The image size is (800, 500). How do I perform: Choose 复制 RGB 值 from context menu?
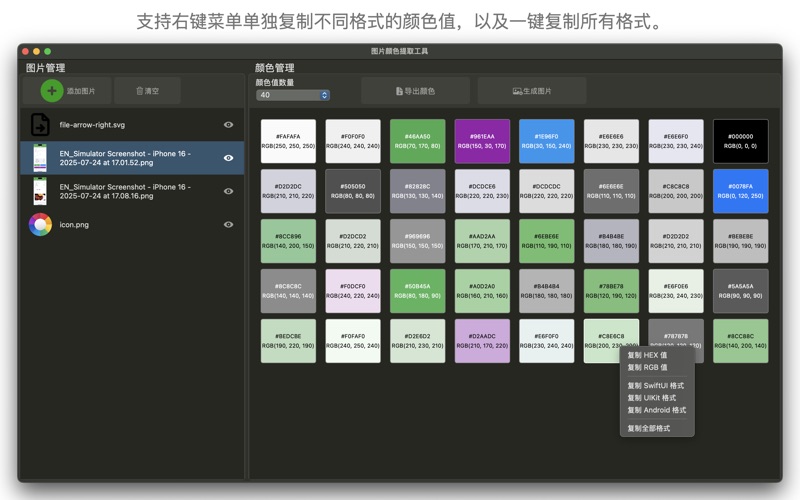pos(647,367)
